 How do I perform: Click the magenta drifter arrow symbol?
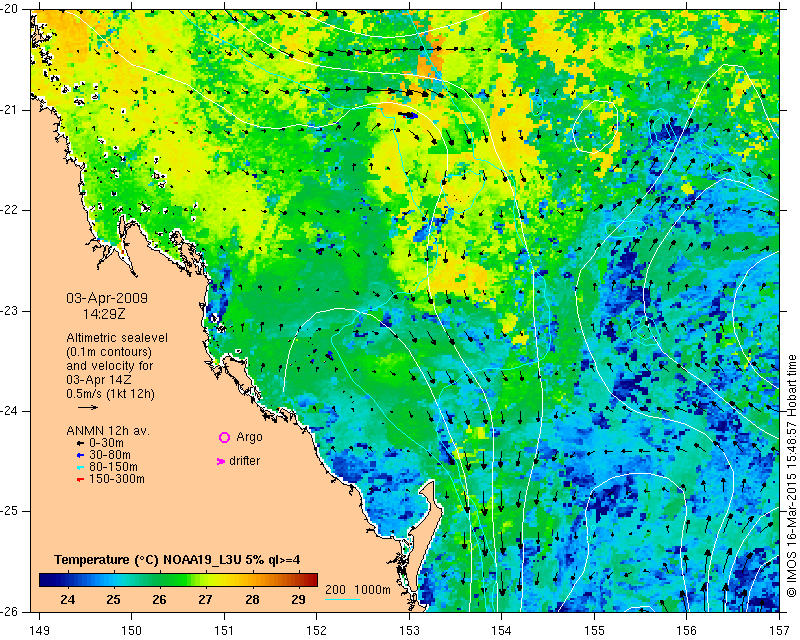220,461
